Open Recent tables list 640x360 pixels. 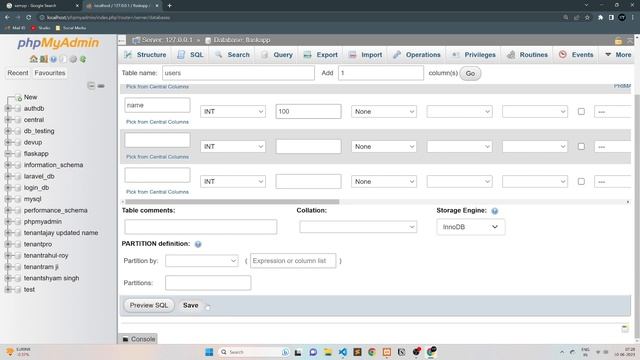coord(18,73)
